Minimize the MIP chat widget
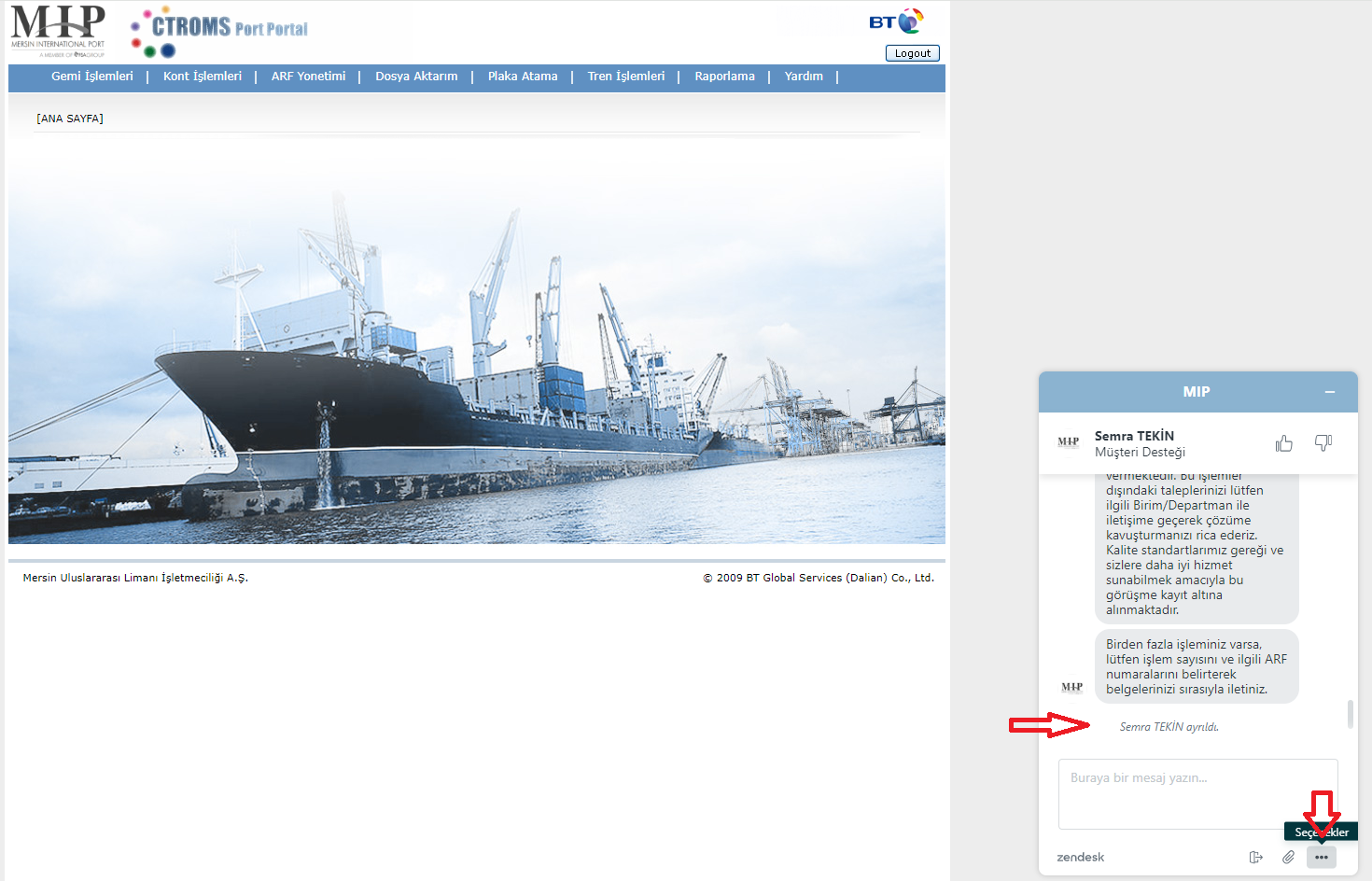1372x881 pixels. [1330, 392]
